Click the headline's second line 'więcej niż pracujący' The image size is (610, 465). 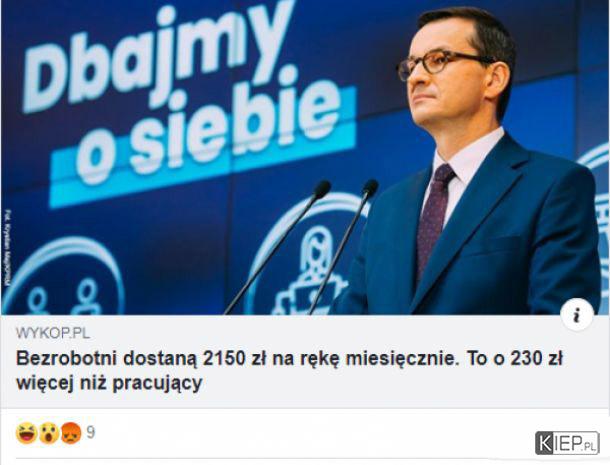click(x=109, y=383)
